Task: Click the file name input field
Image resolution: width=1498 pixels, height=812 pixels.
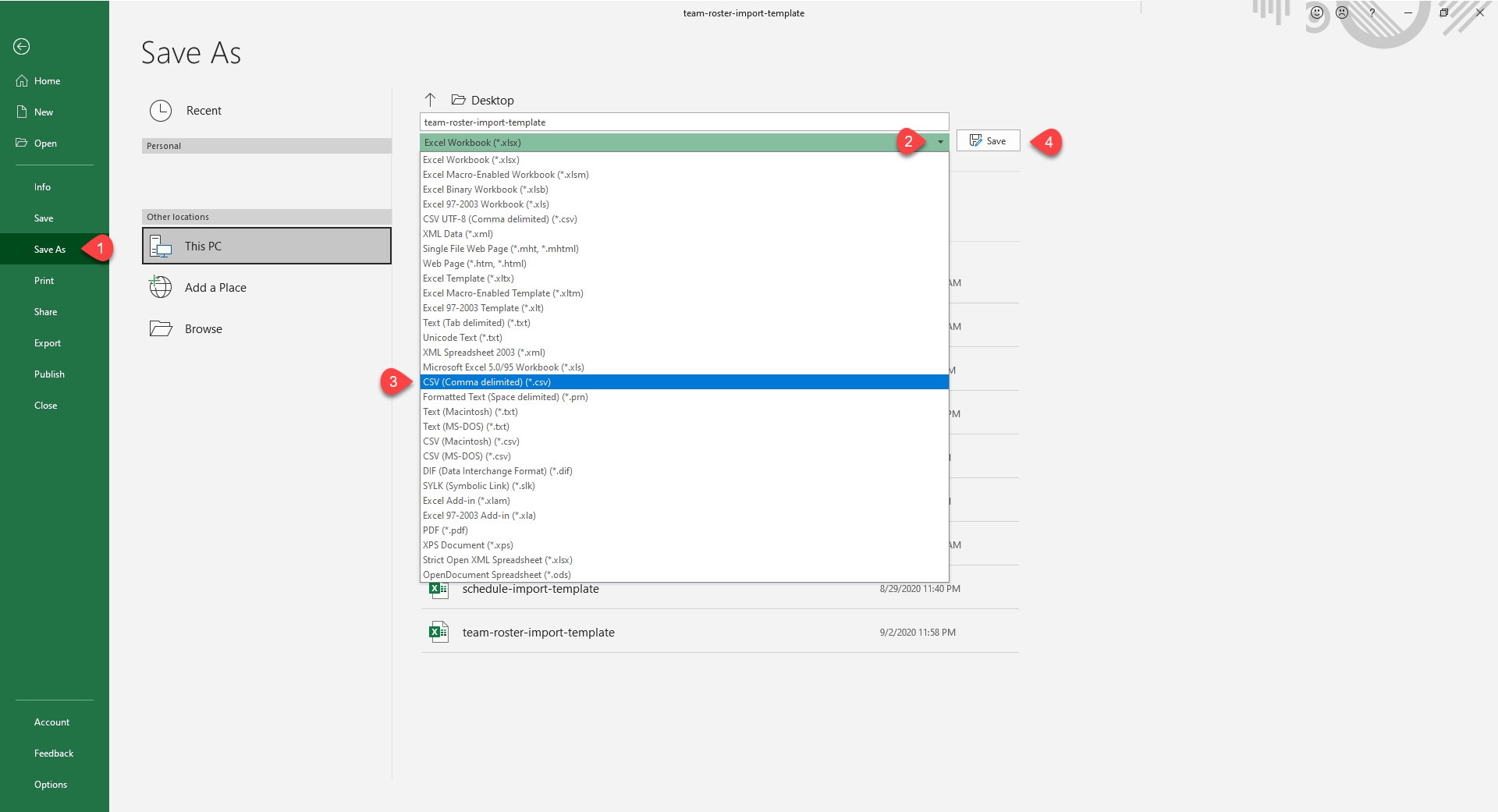Action: pos(684,122)
